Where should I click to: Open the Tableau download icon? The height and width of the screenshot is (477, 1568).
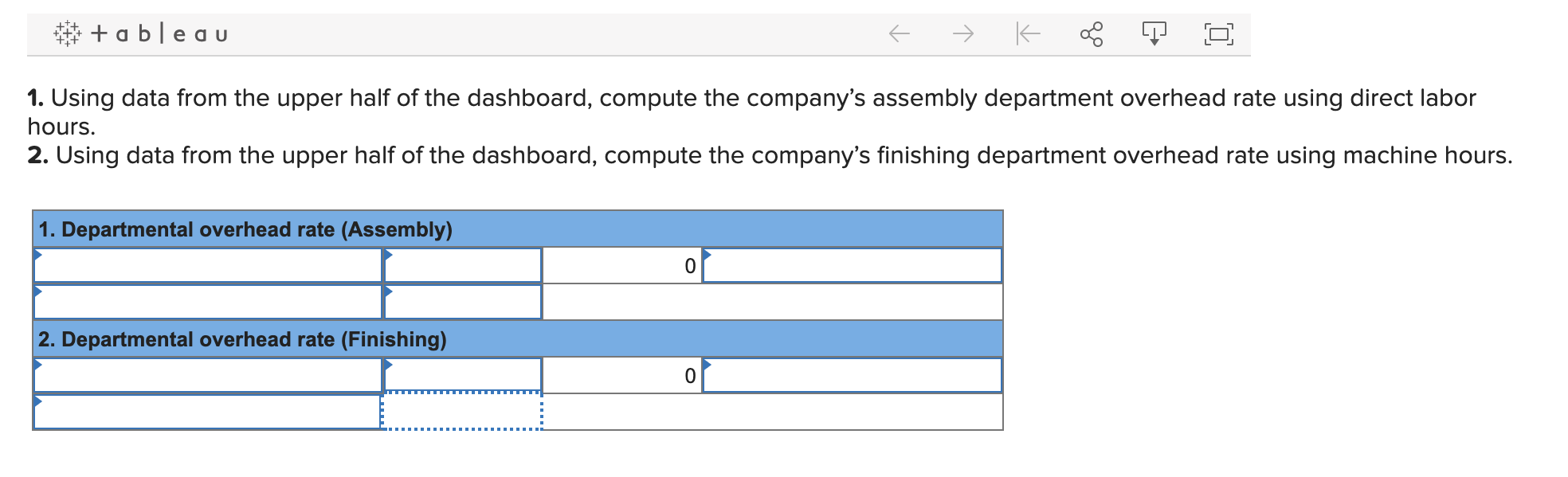tap(1154, 33)
